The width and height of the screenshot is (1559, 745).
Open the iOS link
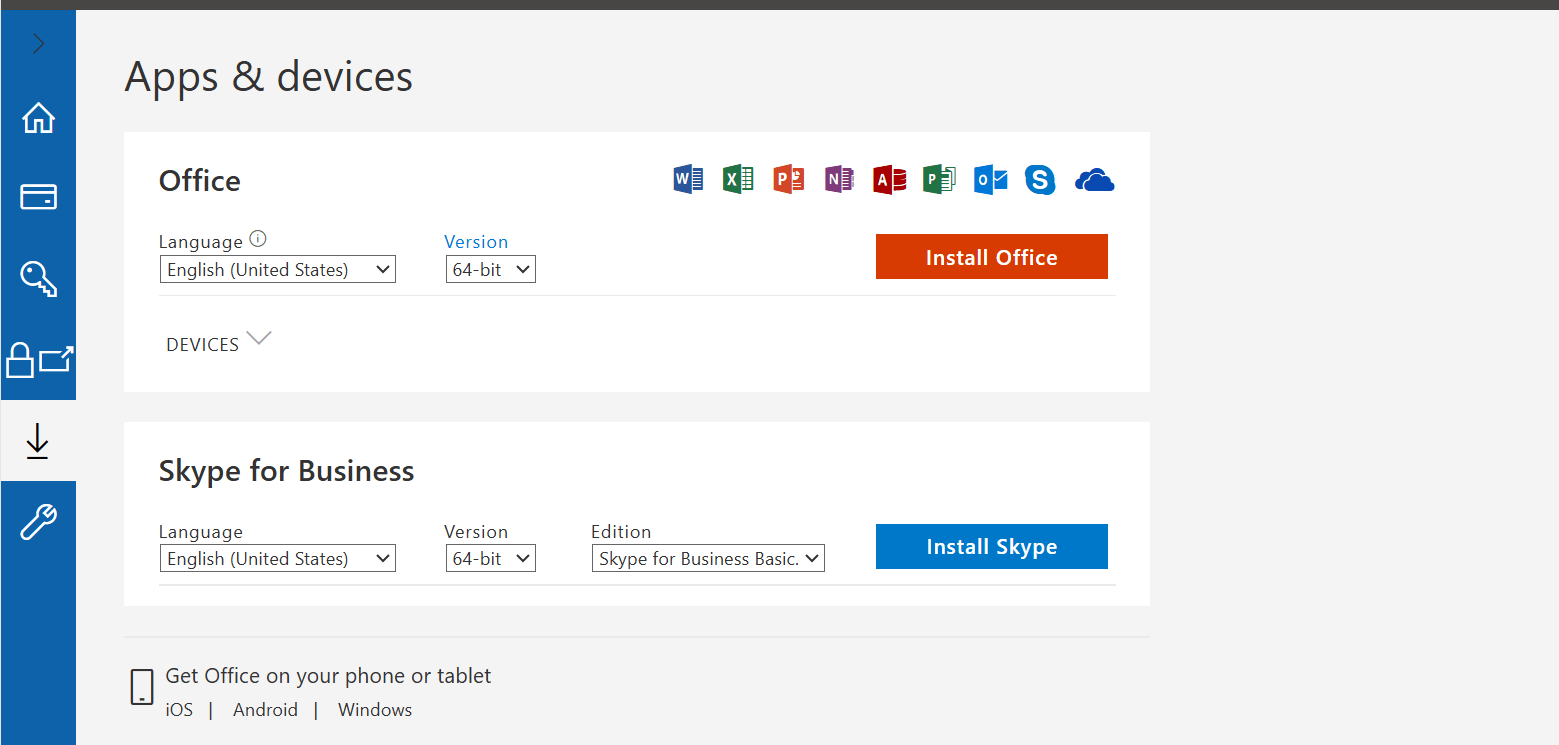(179, 710)
